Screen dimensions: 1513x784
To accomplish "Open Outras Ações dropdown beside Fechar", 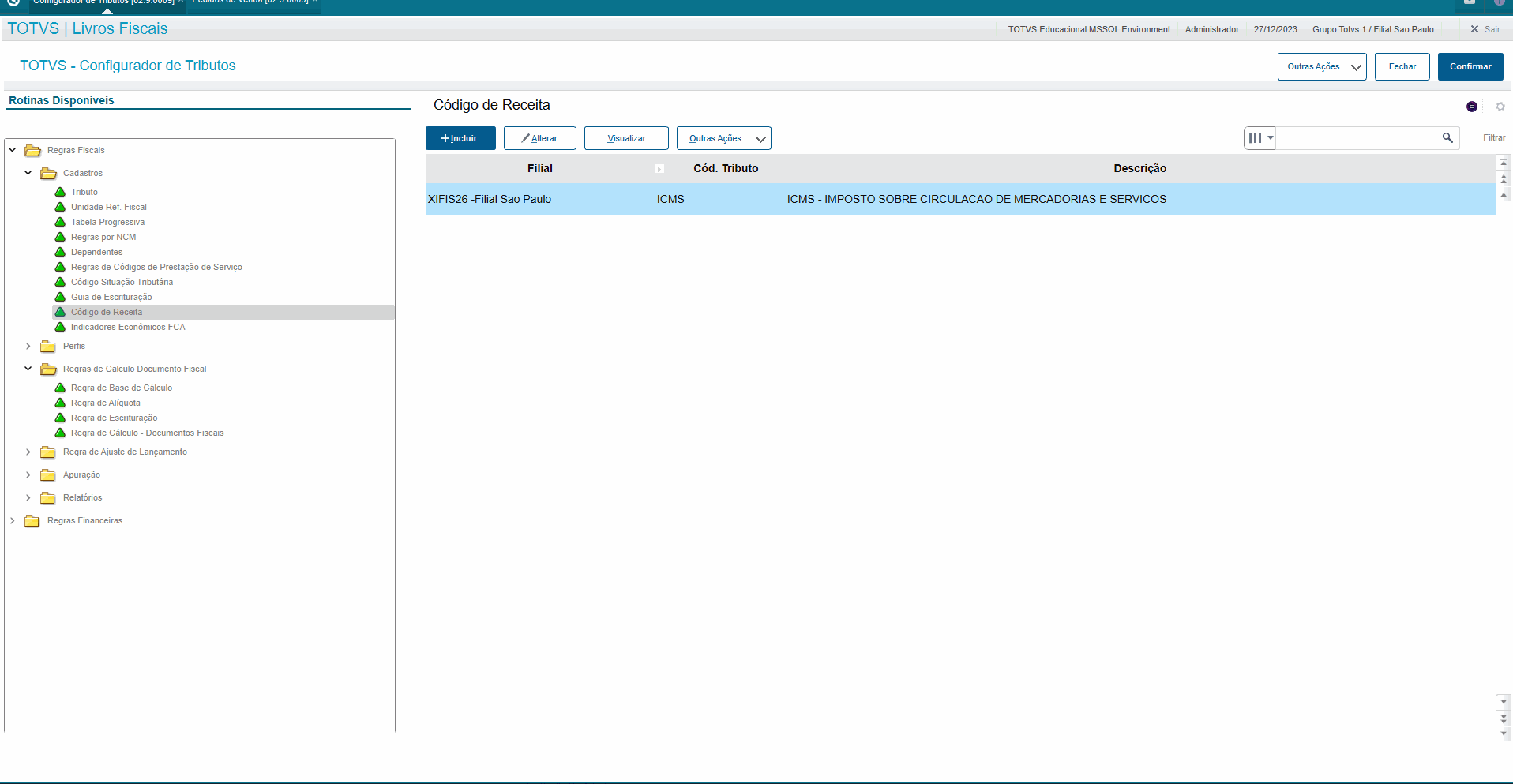I will tap(1322, 66).
